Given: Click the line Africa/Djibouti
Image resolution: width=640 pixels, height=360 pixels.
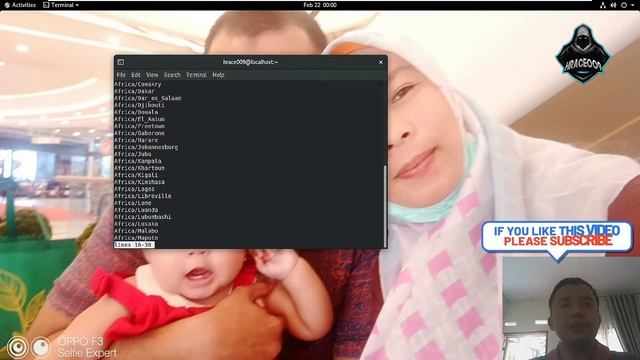Looking at the screenshot, I should coord(139,105).
